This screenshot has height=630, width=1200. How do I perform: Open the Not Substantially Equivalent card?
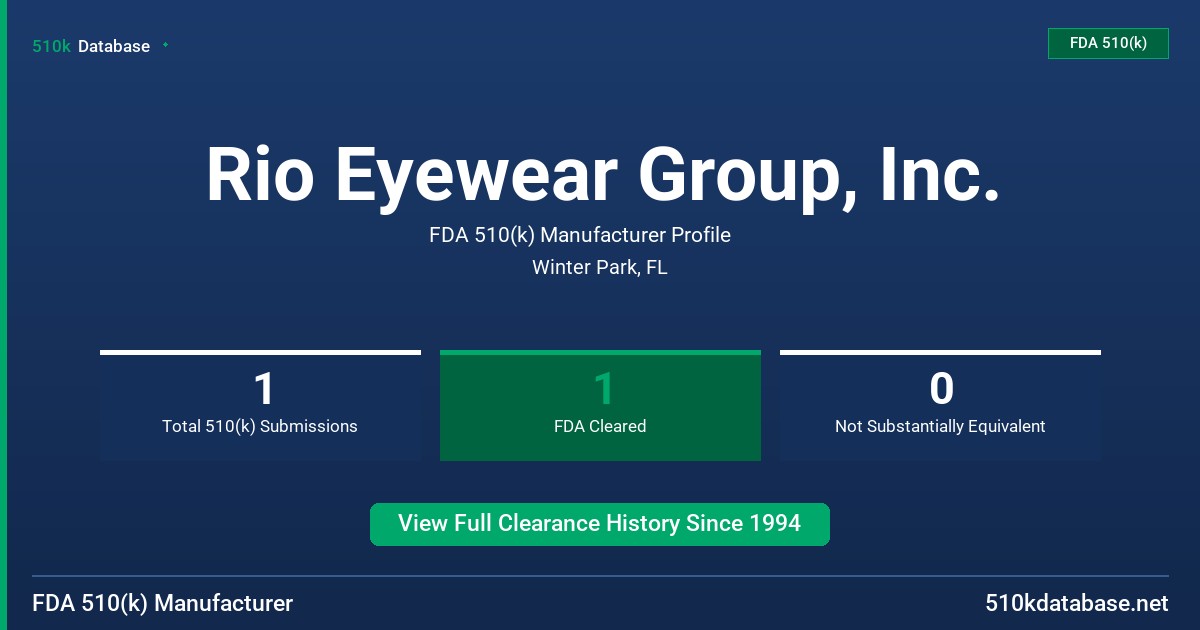pyautogui.click(x=940, y=405)
